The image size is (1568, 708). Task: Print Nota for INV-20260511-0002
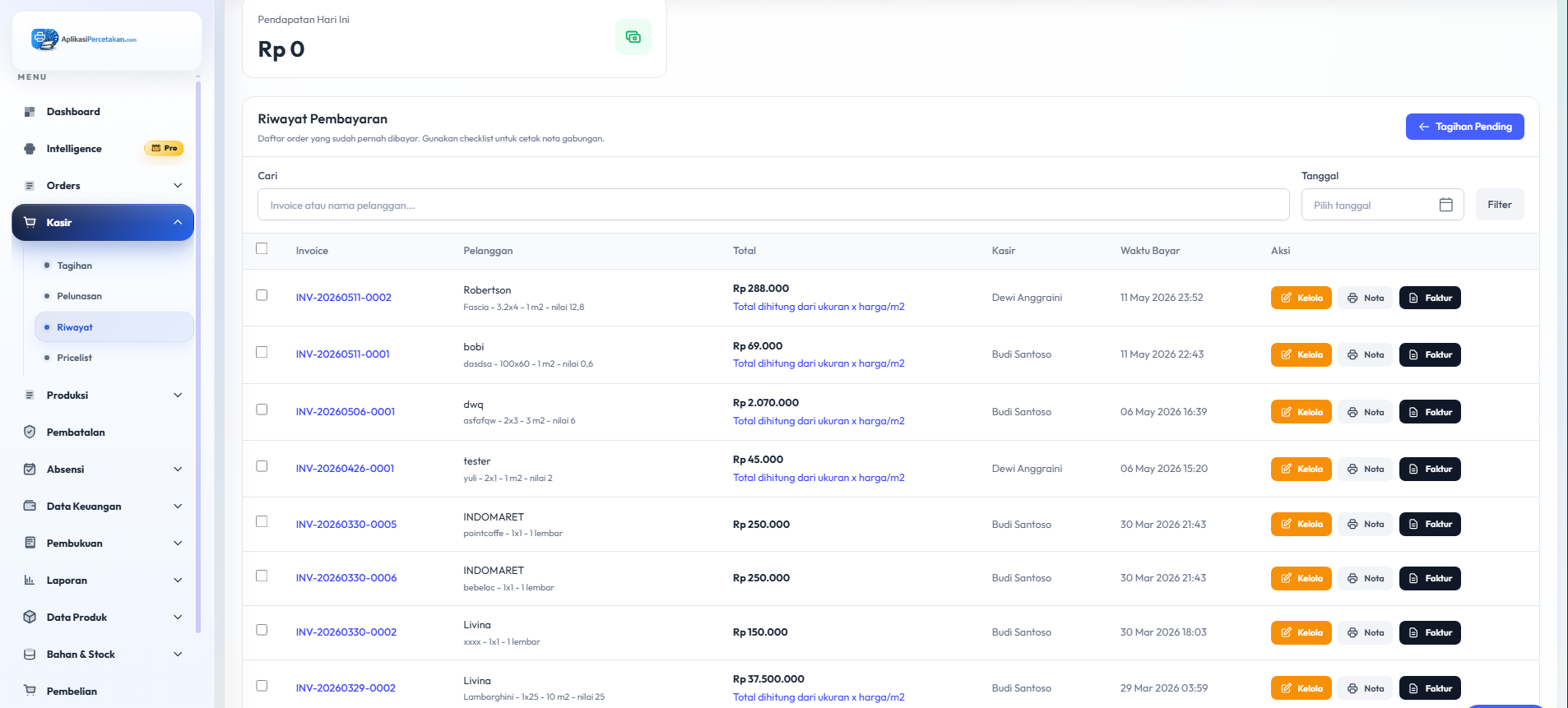click(1366, 298)
